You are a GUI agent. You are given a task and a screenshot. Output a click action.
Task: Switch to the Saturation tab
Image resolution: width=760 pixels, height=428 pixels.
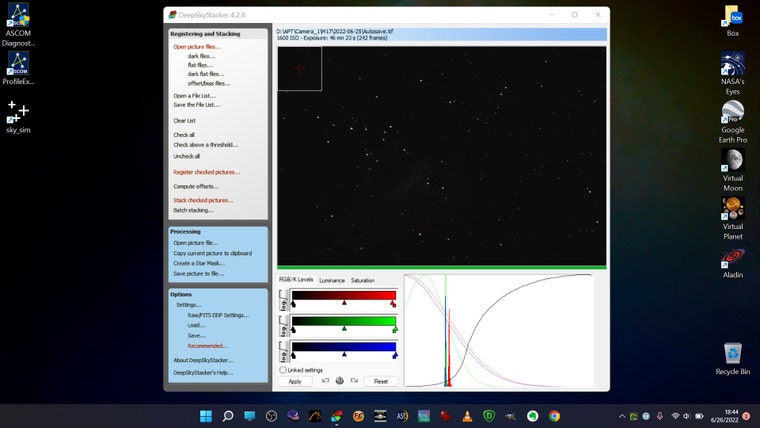363,280
